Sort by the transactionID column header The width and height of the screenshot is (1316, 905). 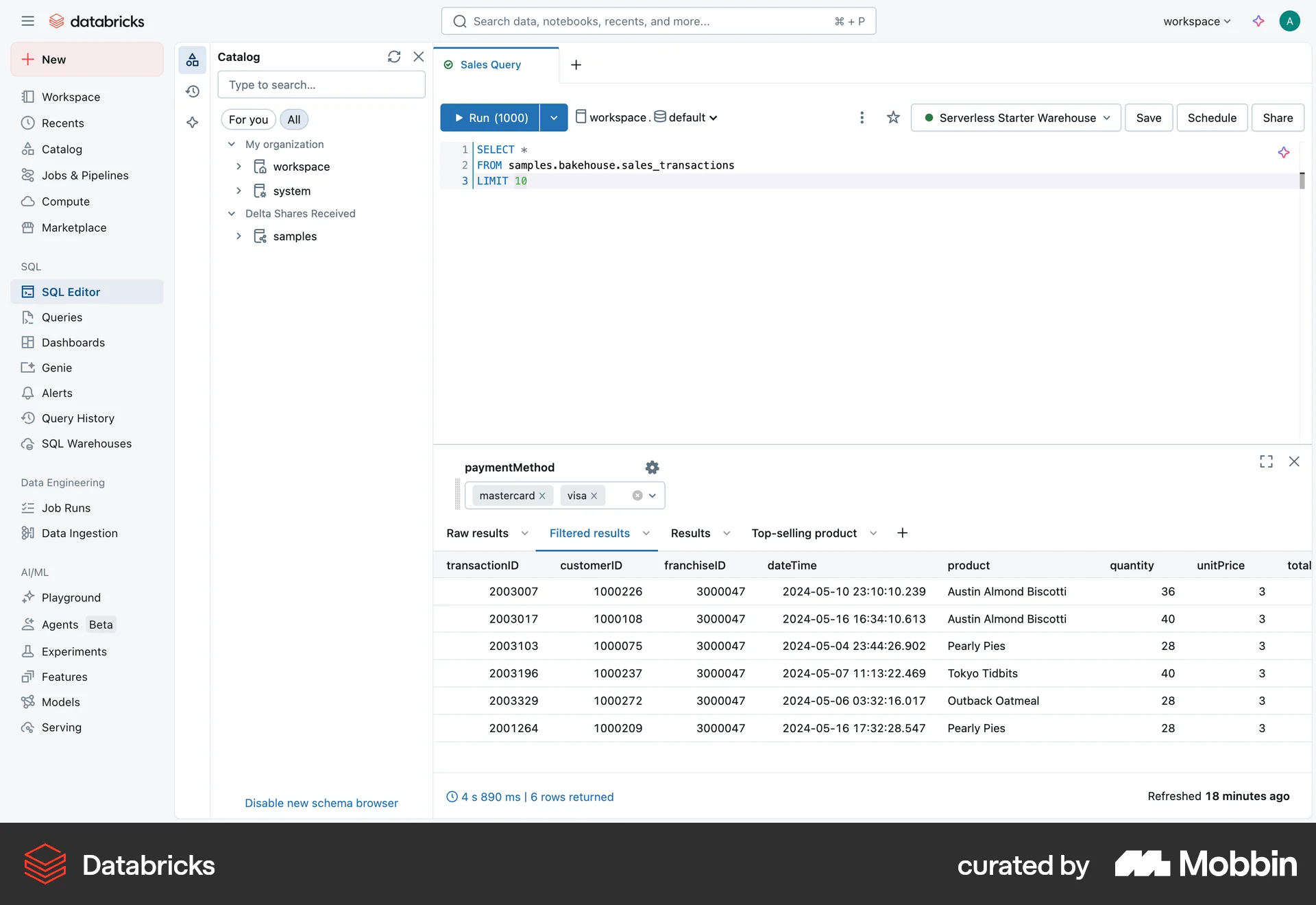(483, 566)
